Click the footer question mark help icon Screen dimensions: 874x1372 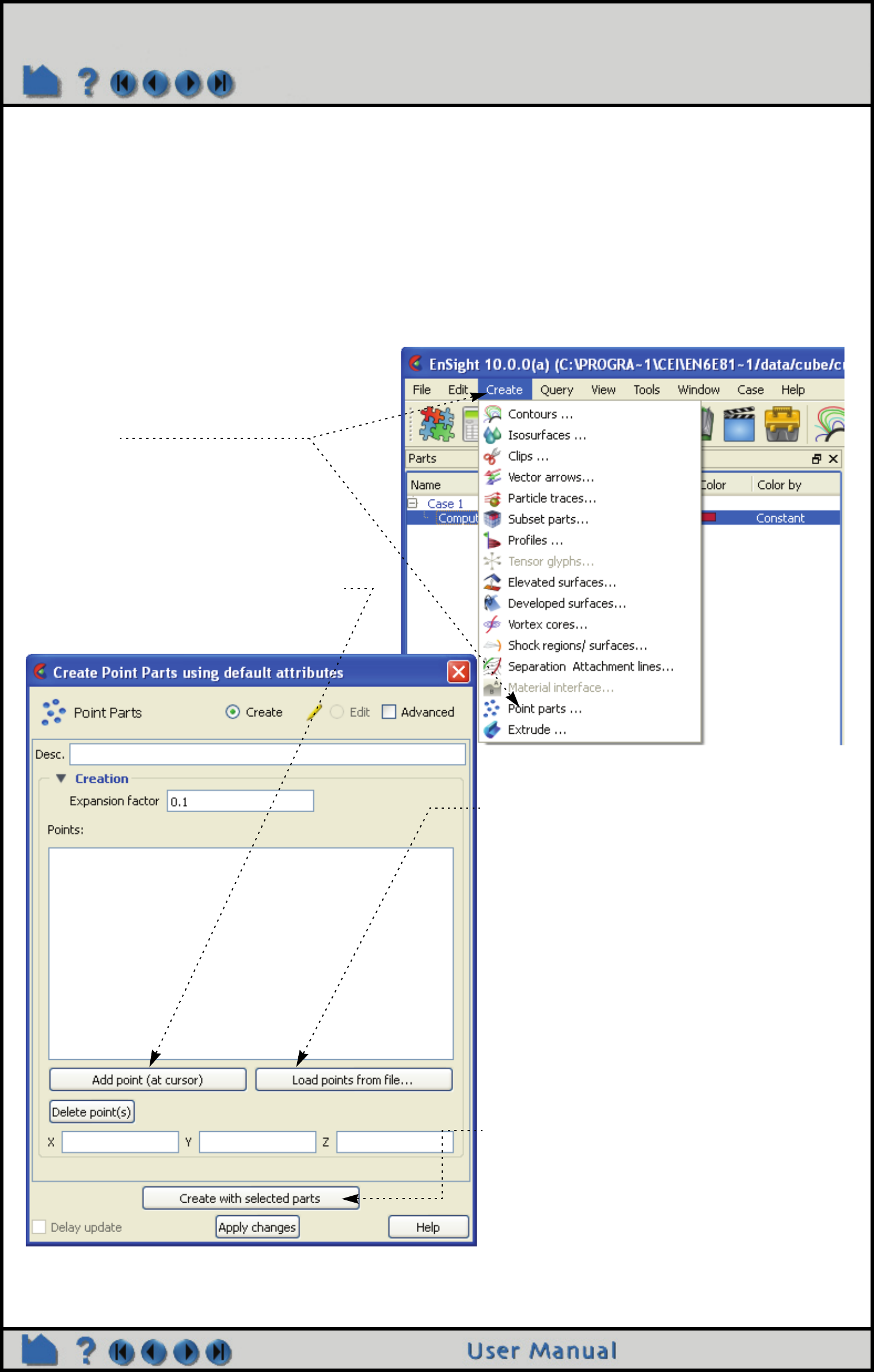point(86,1350)
